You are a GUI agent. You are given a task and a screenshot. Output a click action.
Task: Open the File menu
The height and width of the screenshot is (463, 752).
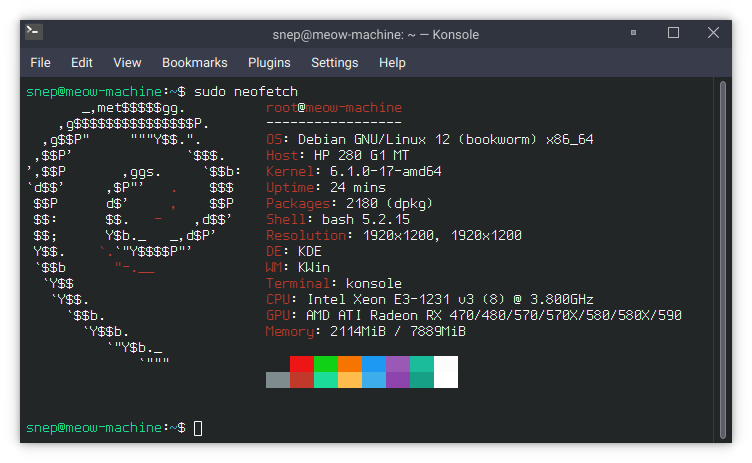[40, 63]
